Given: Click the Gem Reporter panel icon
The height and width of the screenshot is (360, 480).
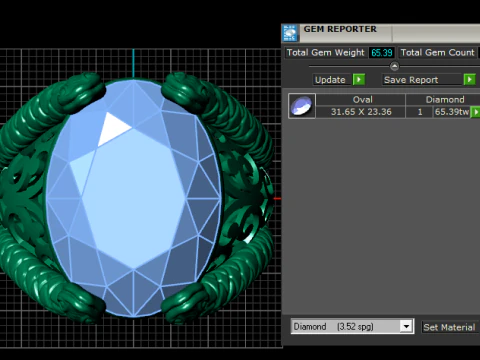Looking at the screenshot, I should pos(290,33).
